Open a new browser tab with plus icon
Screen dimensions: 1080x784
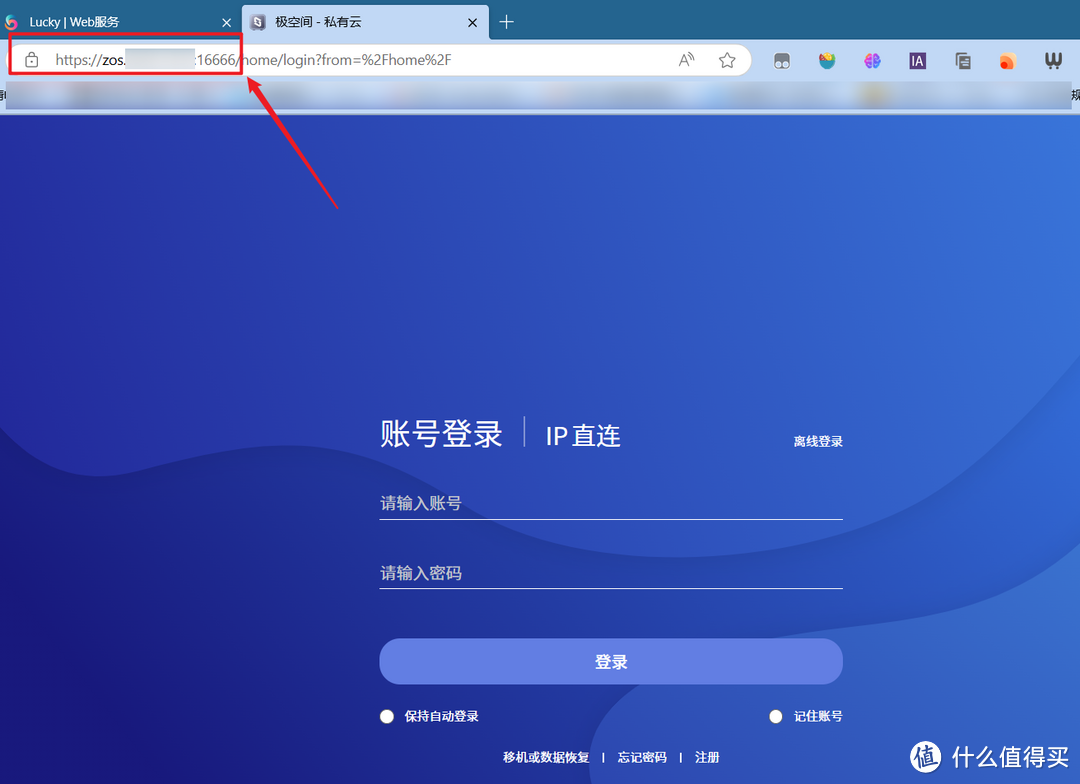point(506,21)
